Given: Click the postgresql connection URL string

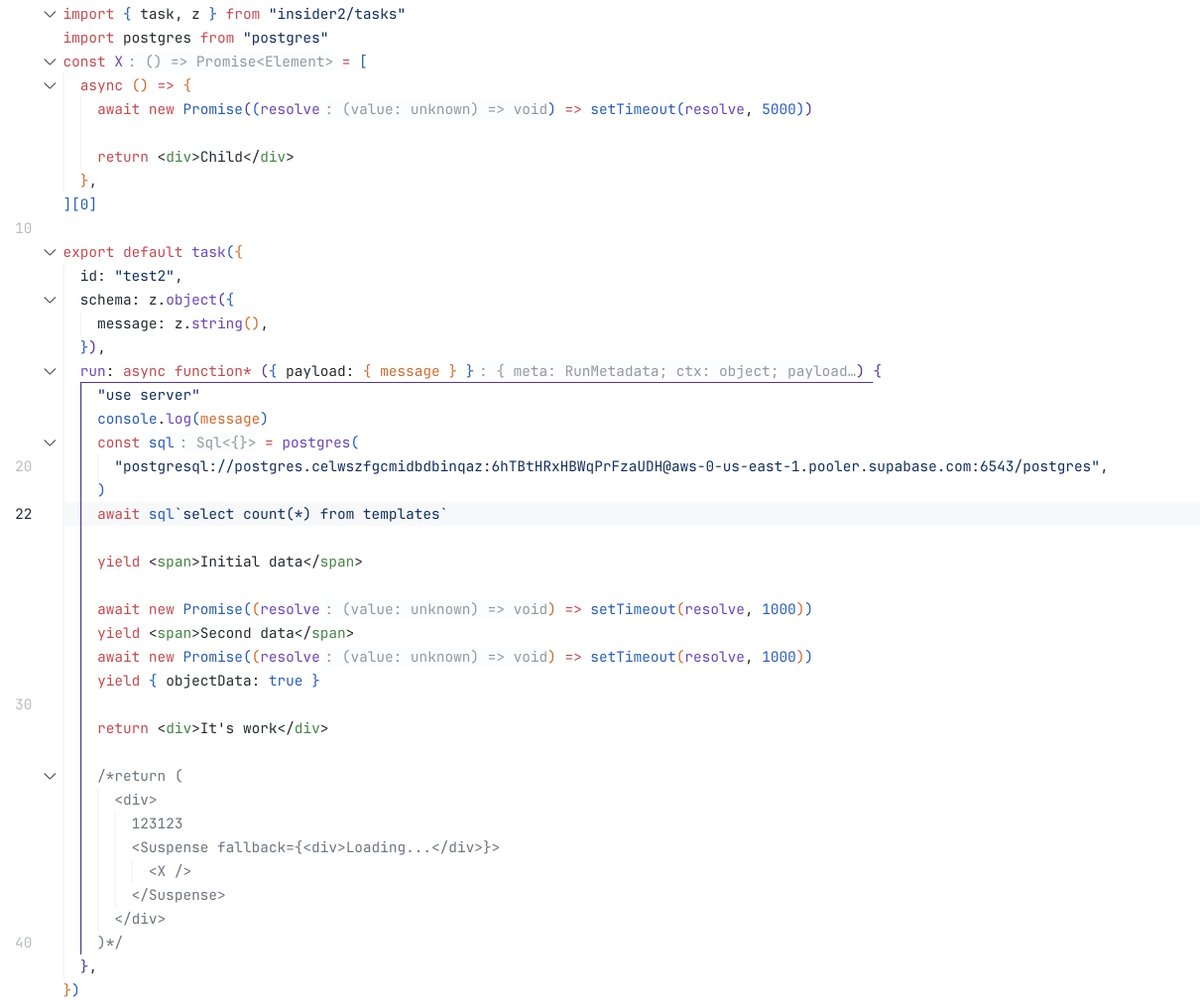Looking at the screenshot, I should tap(608, 466).
